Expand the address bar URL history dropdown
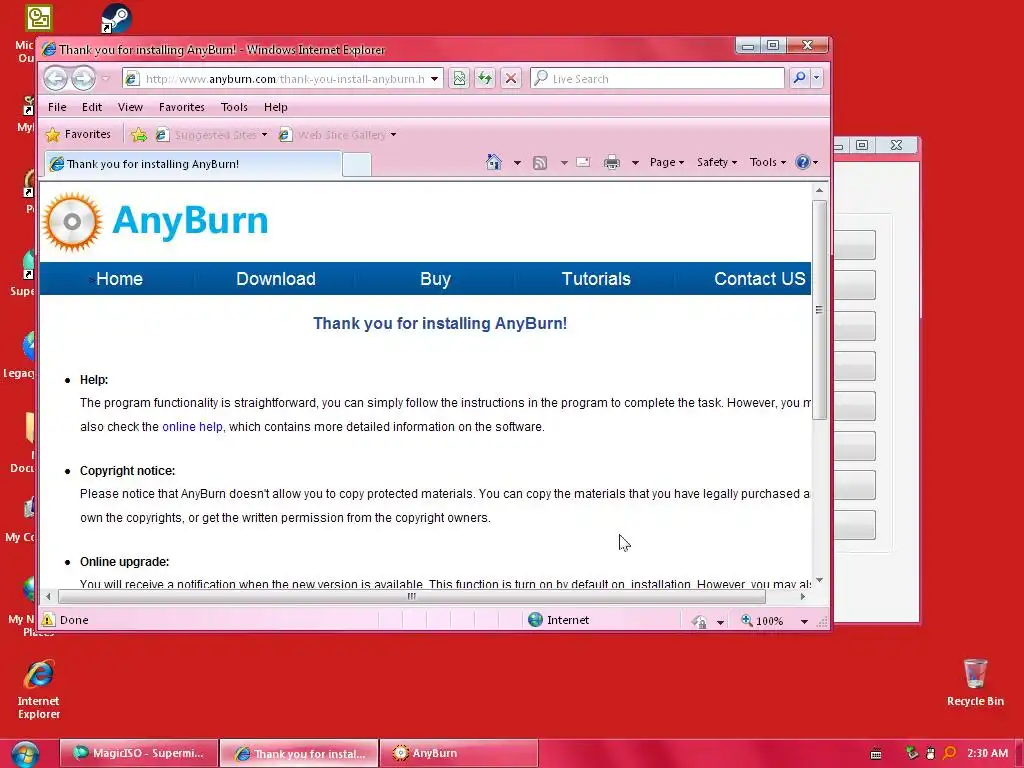Screen dimensions: 1024x768 (434, 79)
